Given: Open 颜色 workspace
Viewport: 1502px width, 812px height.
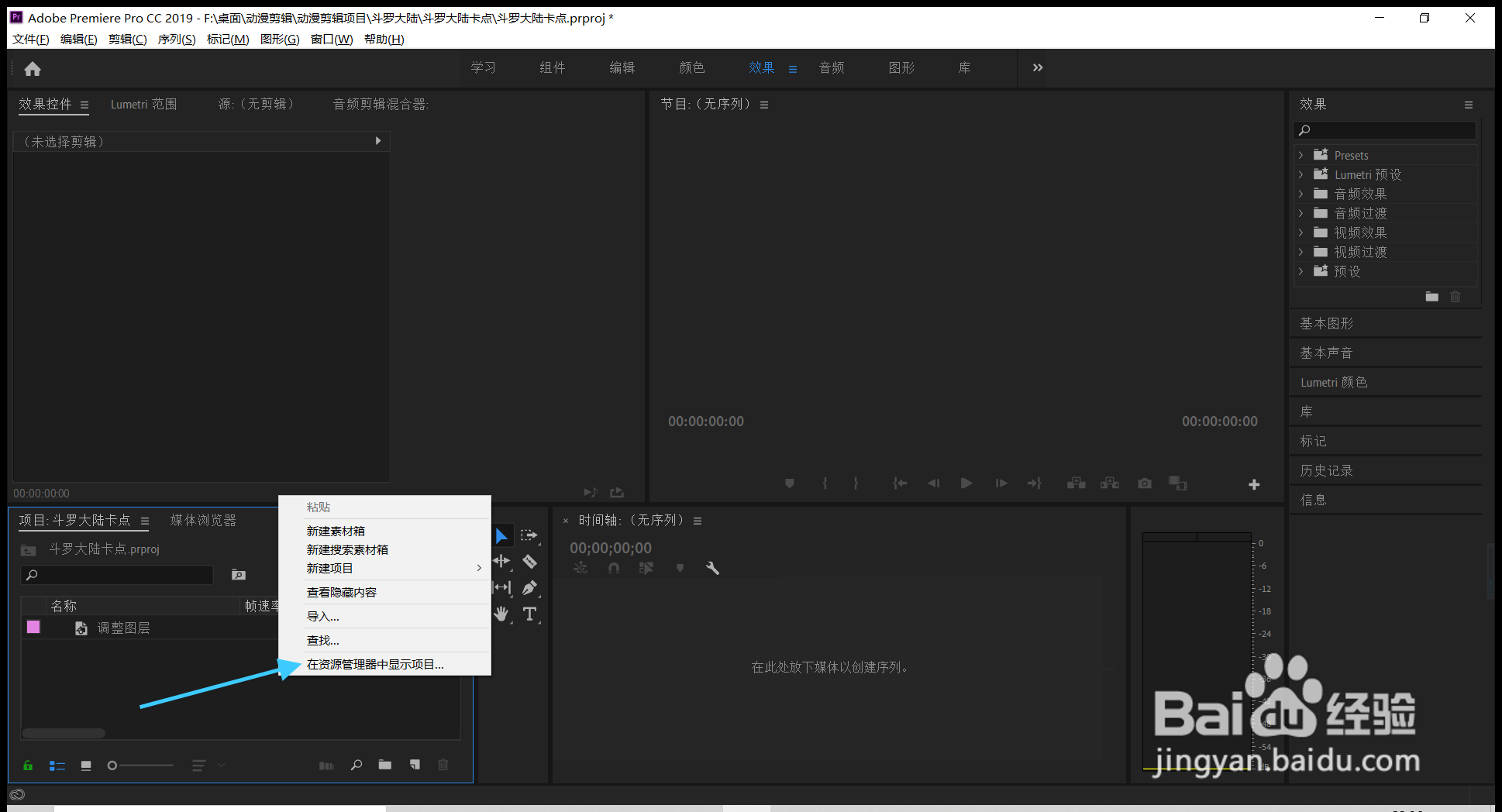Looking at the screenshot, I should [x=692, y=67].
